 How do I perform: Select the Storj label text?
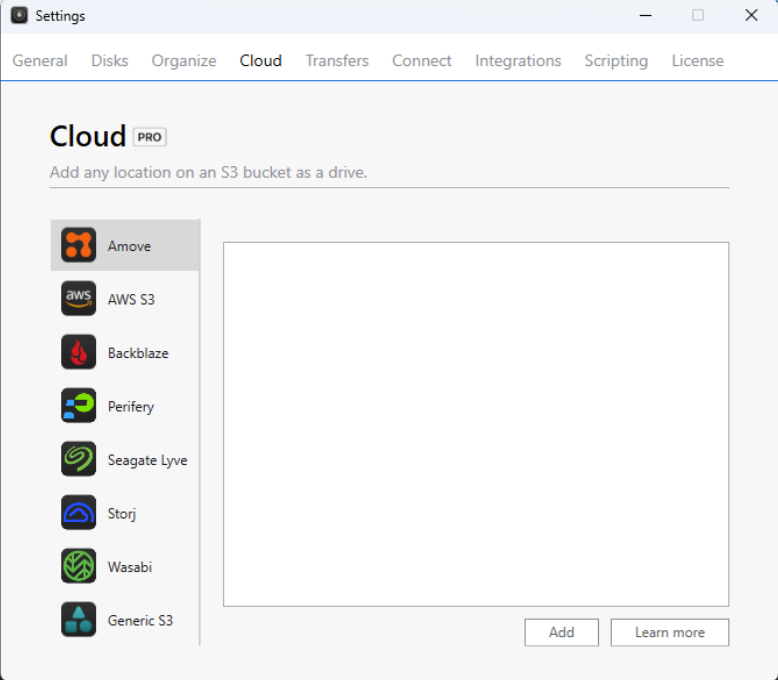[122, 514]
